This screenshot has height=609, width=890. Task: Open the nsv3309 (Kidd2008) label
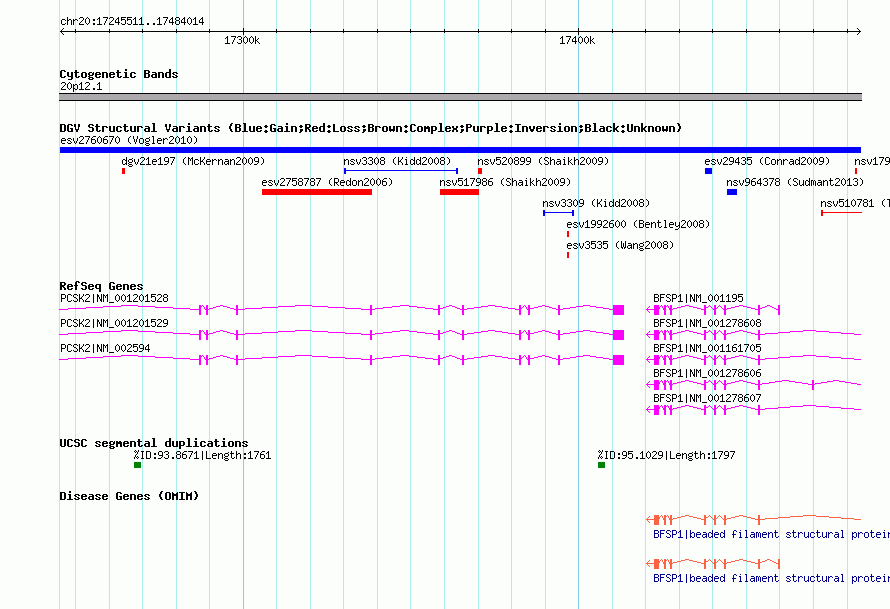(596, 203)
